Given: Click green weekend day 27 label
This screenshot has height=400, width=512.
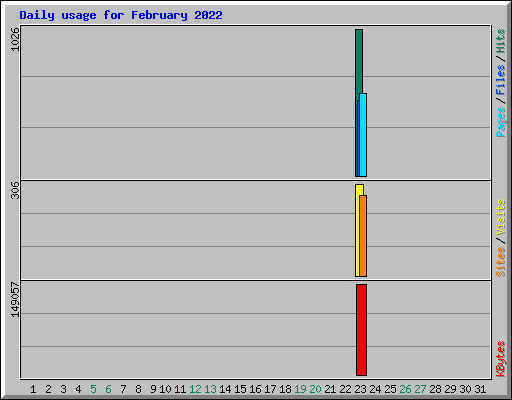Looking at the screenshot, I should [x=420, y=389].
